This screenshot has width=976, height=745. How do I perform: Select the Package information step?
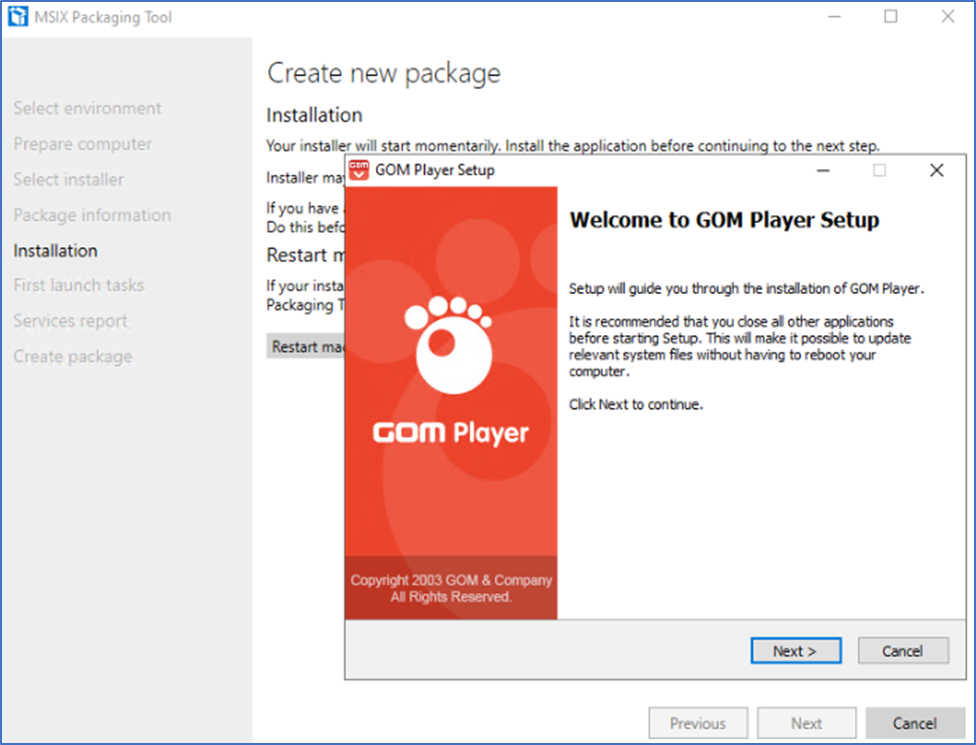click(92, 215)
